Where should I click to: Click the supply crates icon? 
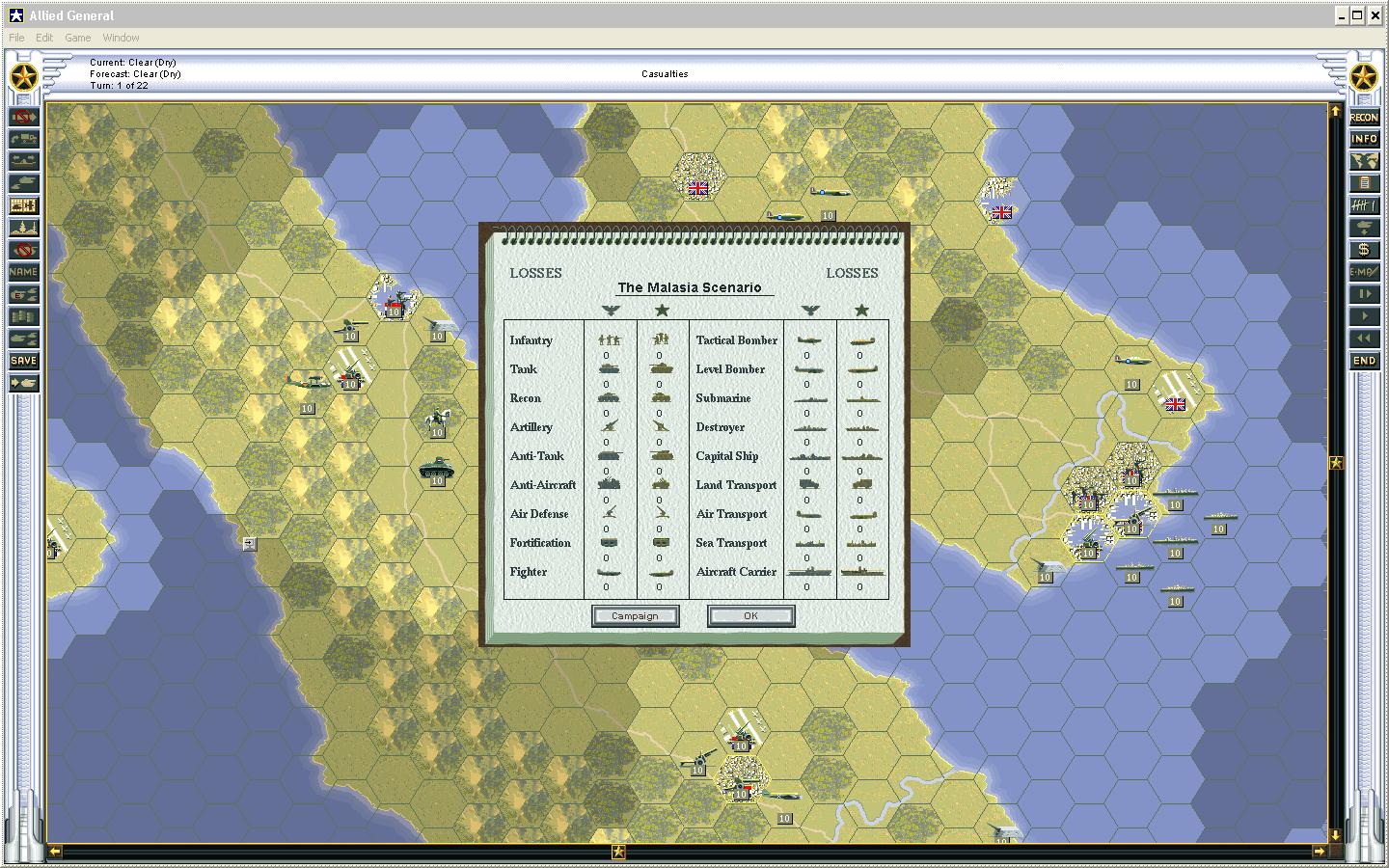point(24,316)
